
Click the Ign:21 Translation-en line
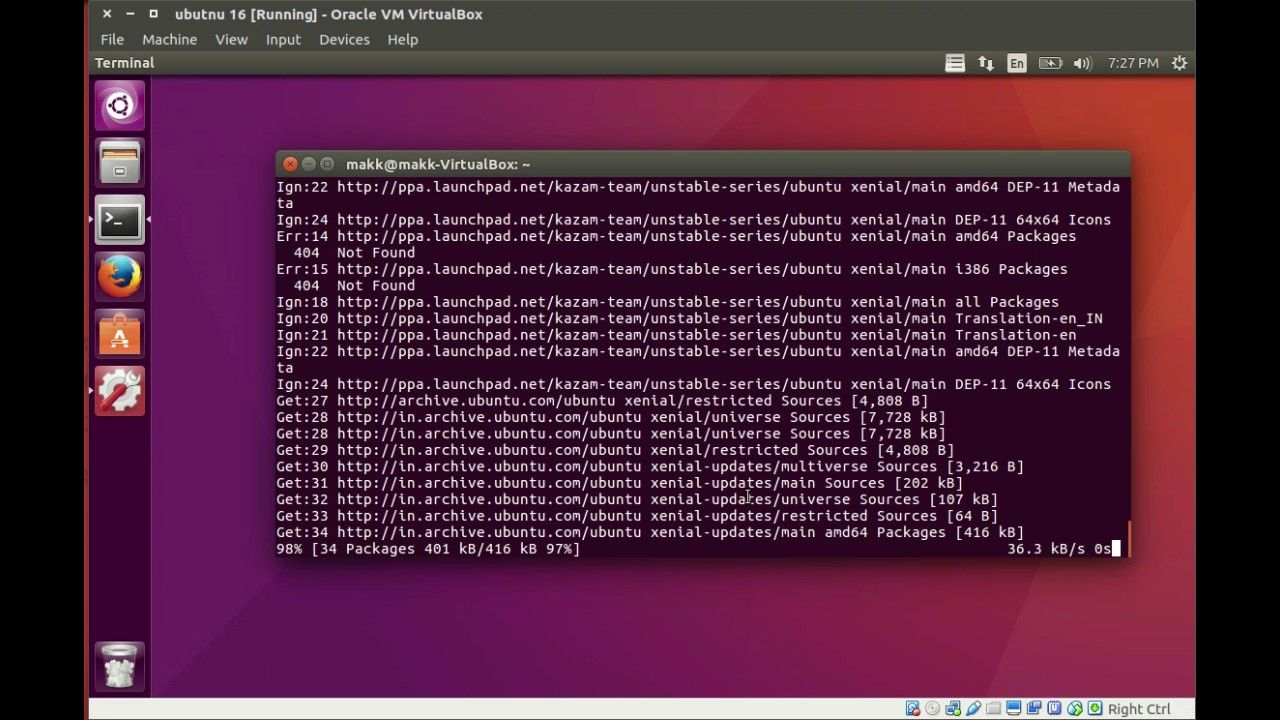tap(676, 335)
